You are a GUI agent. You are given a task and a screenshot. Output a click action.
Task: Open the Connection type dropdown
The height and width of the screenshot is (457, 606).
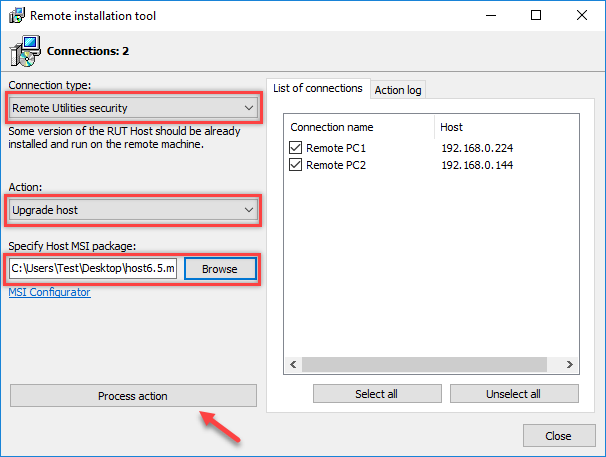point(134,108)
